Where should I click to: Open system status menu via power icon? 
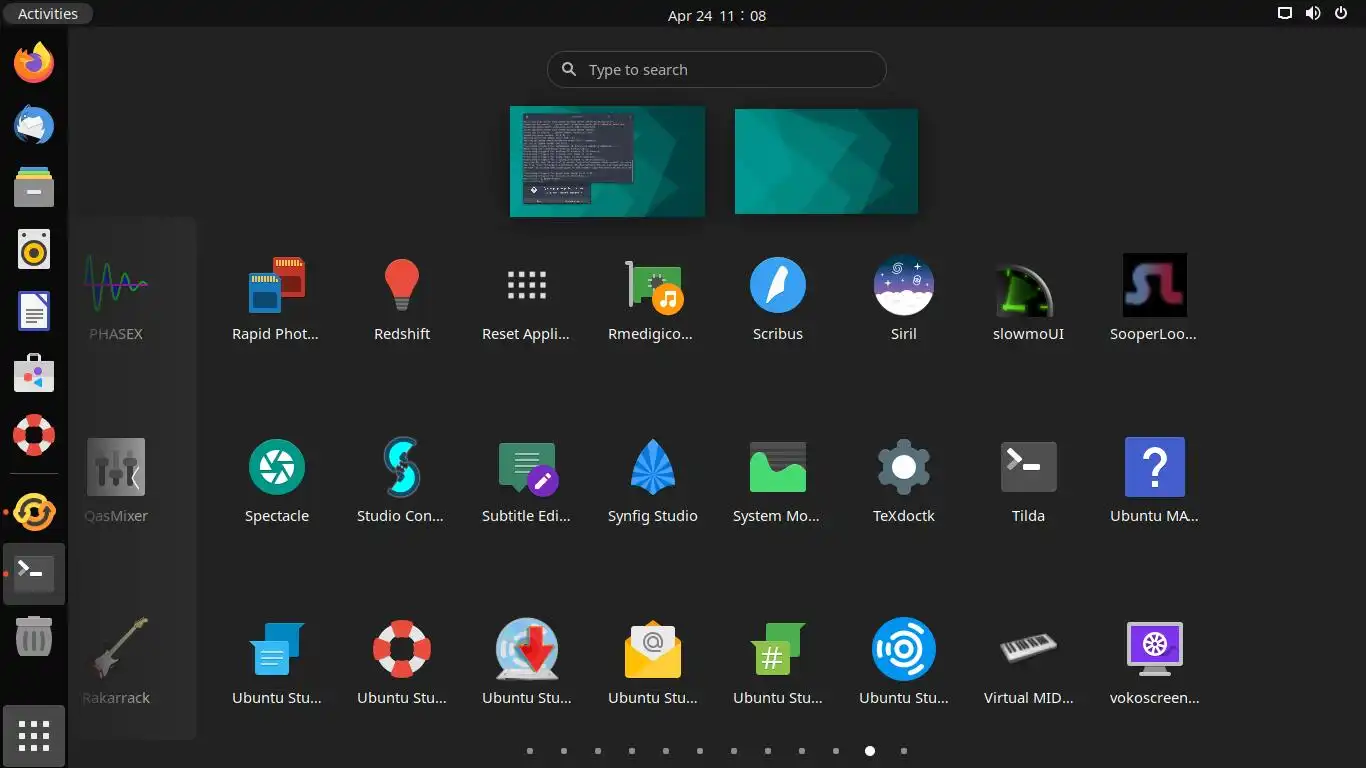[x=1341, y=14]
